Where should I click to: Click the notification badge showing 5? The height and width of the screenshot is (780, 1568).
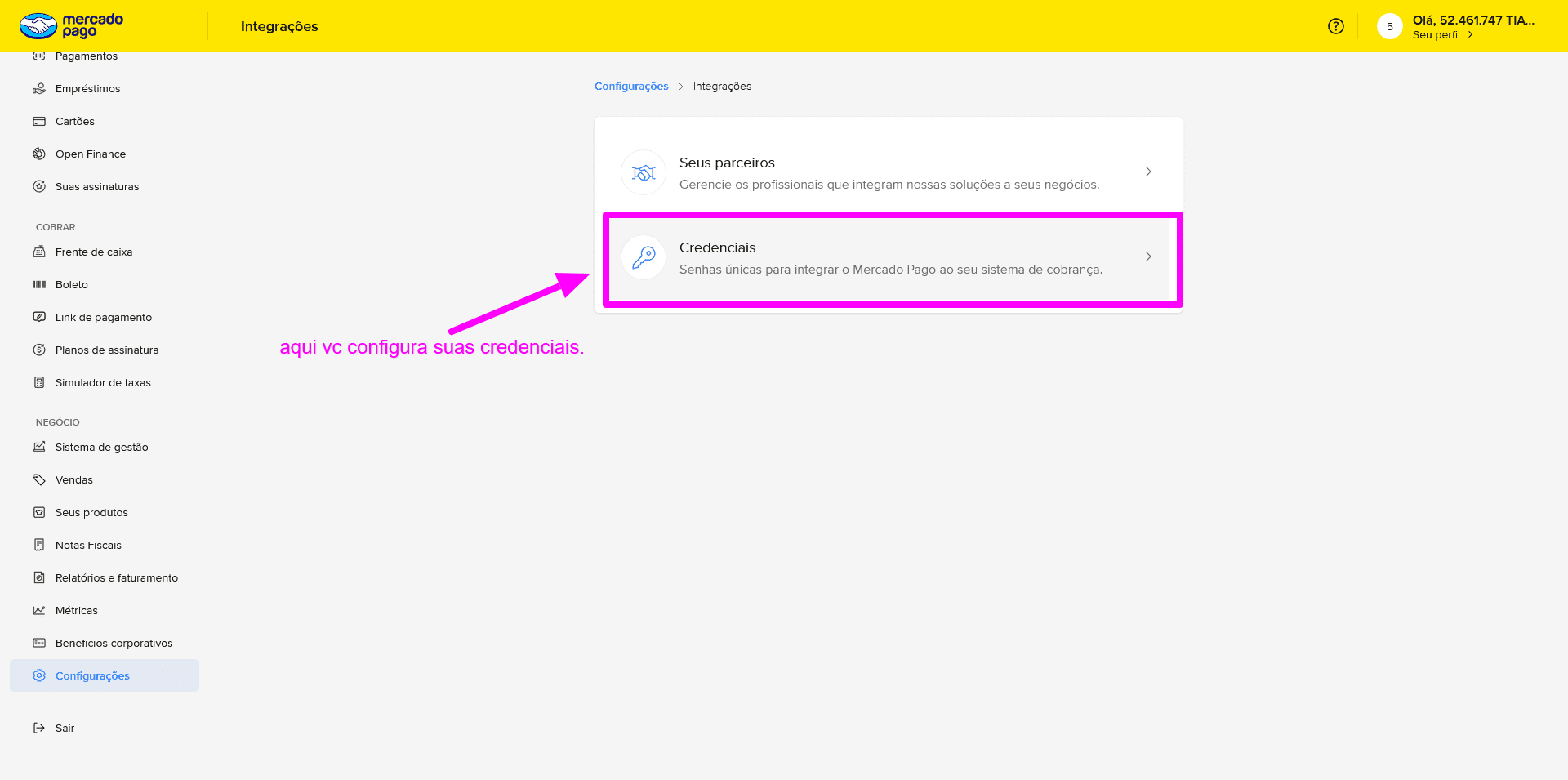click(x=1389, y=26)
